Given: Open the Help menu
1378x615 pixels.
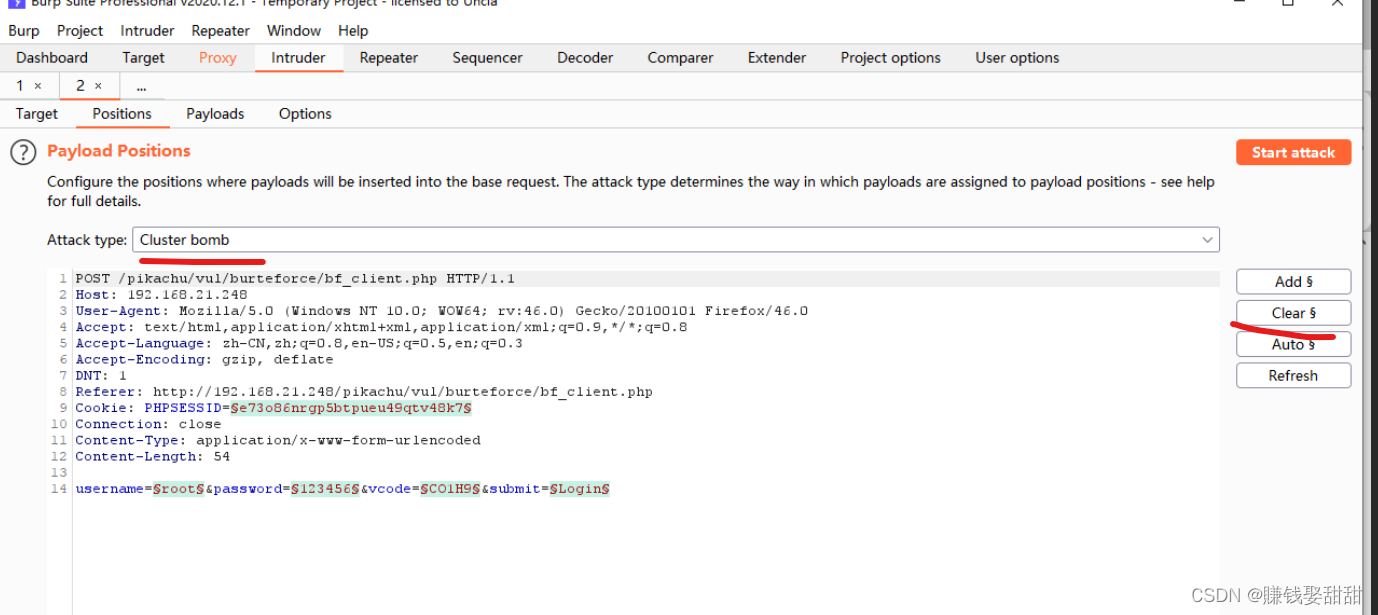Looking at the screenshot, I should click(x=353, y=31).
